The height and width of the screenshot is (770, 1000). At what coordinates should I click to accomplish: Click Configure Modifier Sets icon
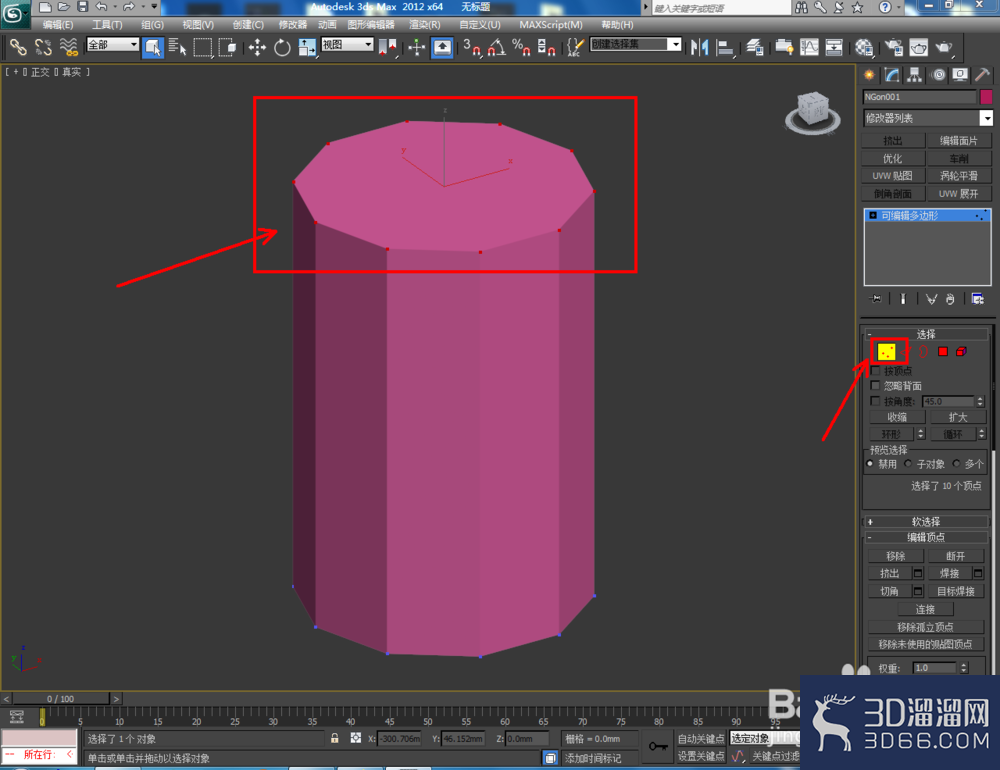point(977,299)
